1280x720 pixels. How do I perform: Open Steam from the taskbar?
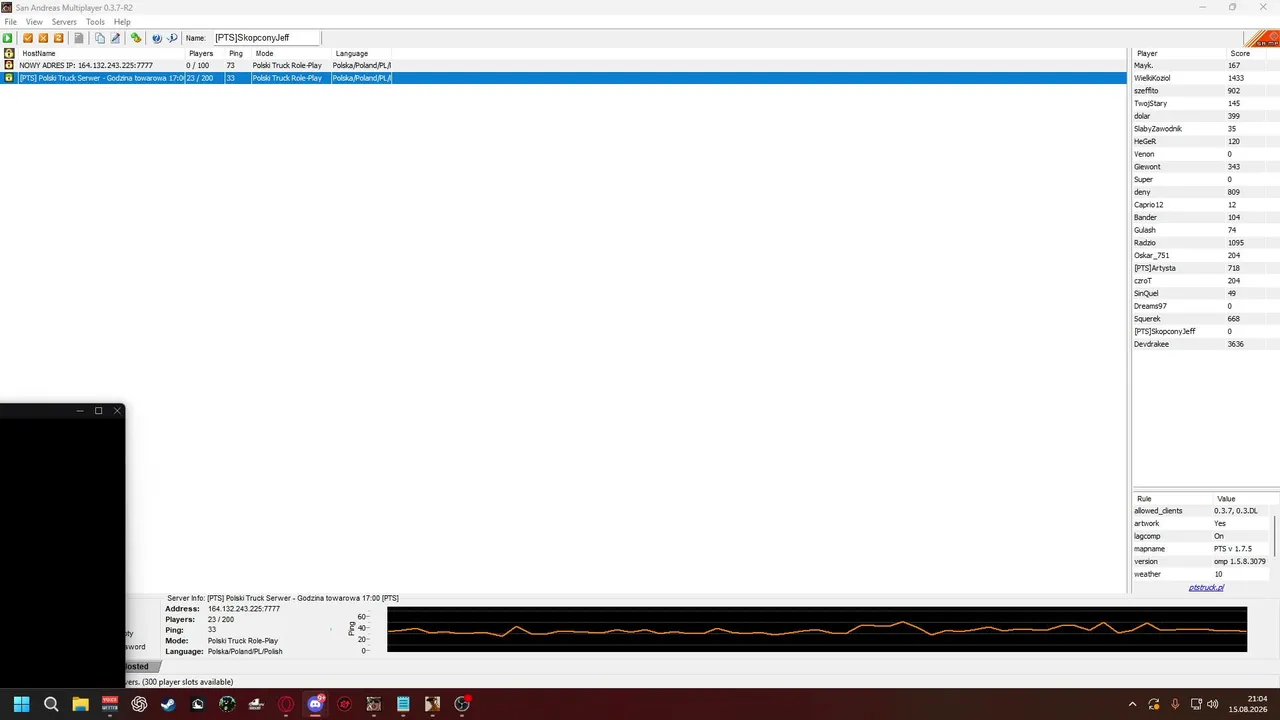point(168,704)
